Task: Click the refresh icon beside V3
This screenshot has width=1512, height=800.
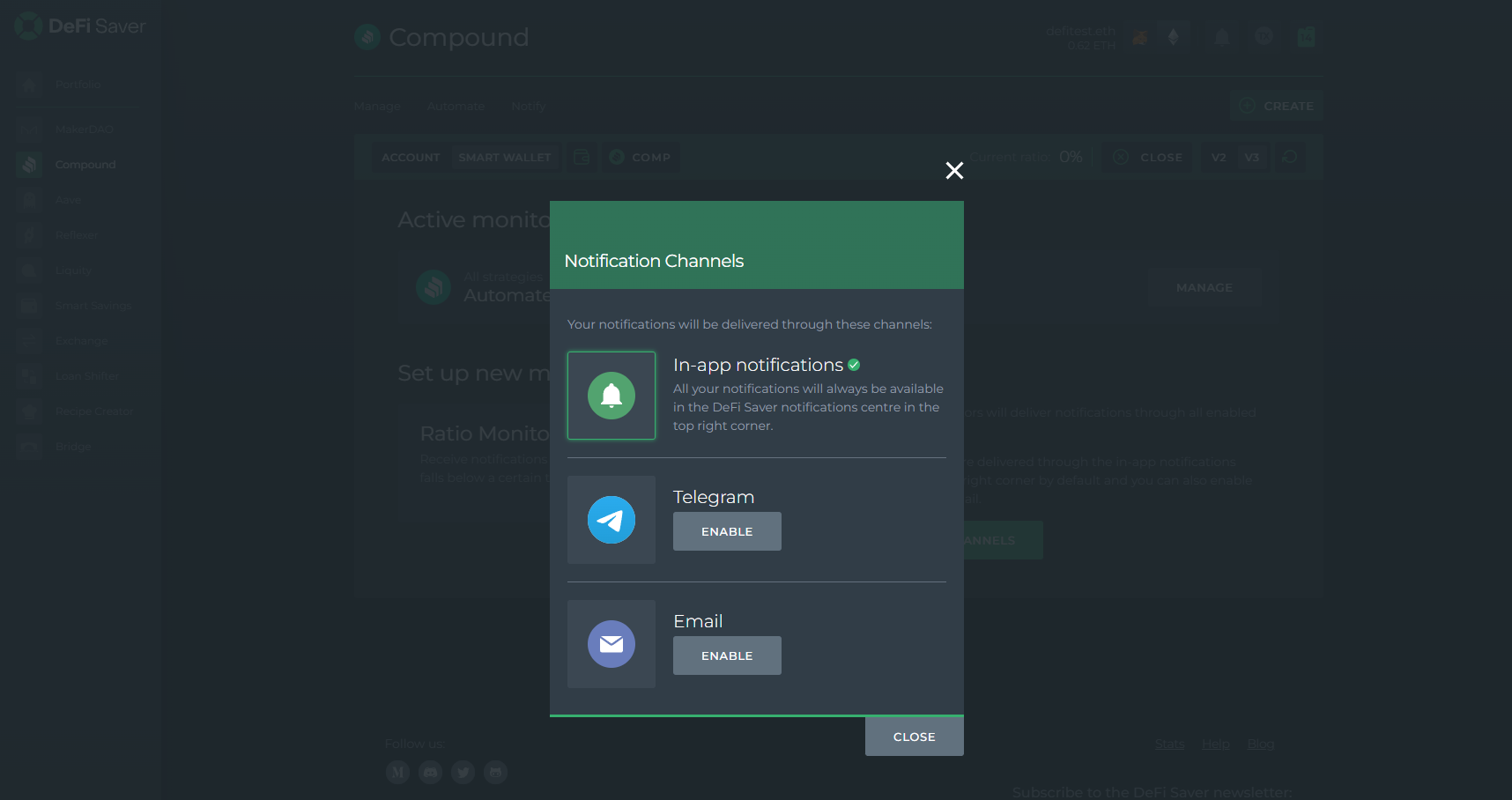Action: (x=1290, y=157)
